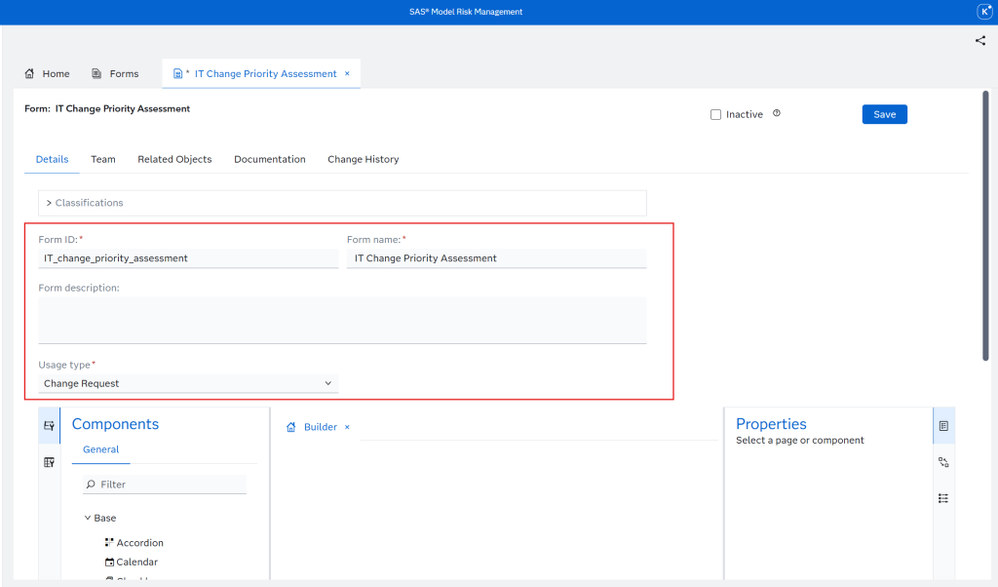
Task: Click the list icon in the right sidebar
Action: (943, 498)
